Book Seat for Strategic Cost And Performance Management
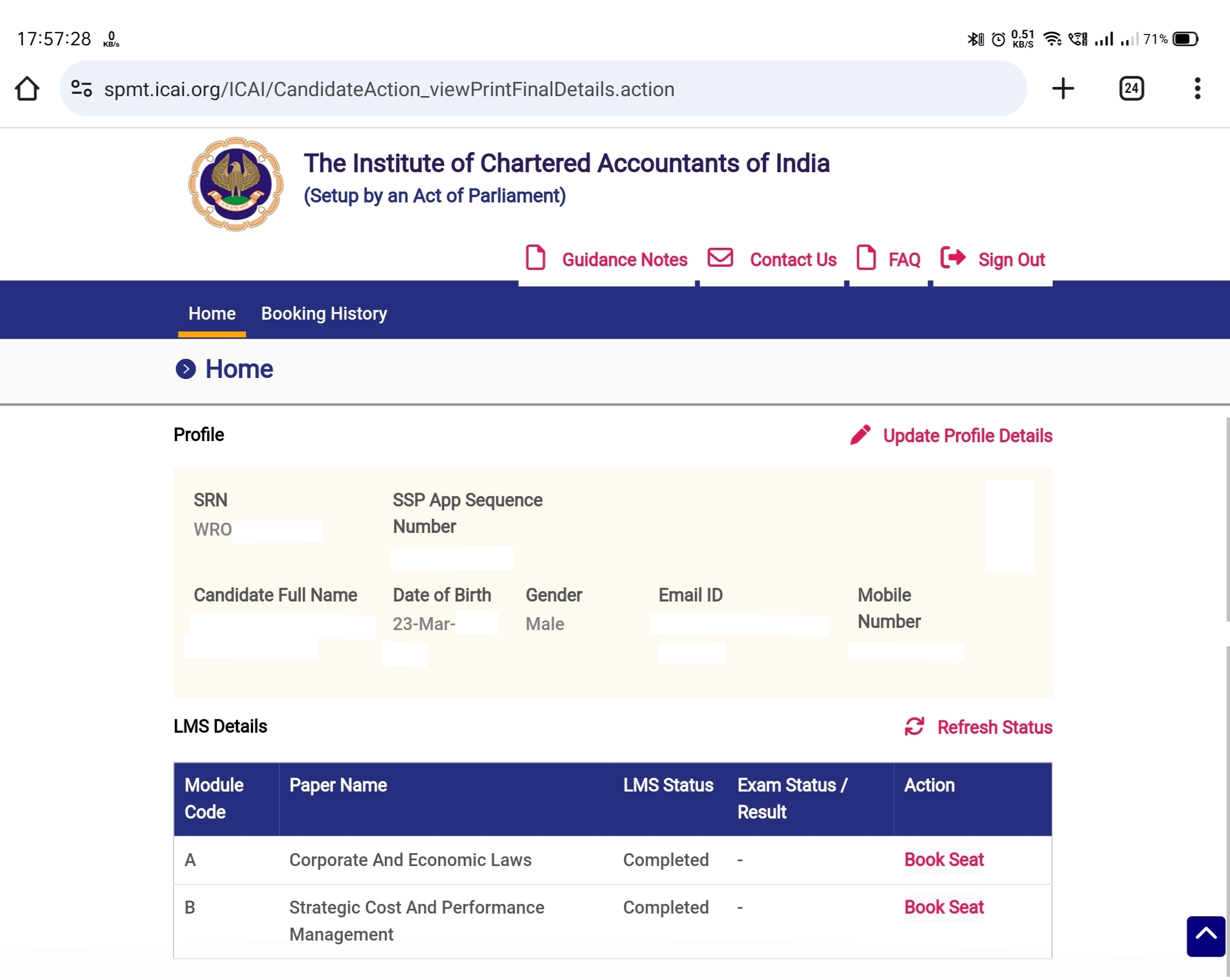 944,907
